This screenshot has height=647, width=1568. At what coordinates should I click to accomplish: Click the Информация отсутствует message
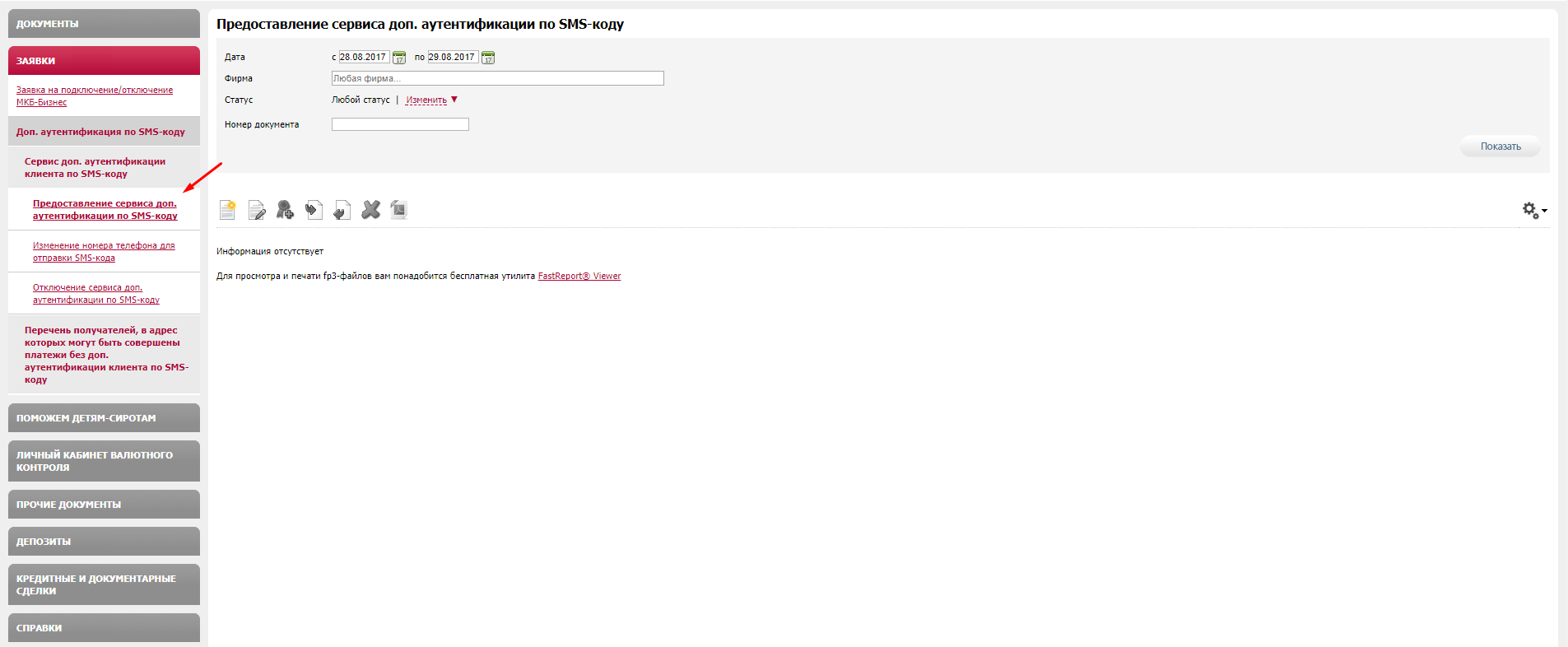(x=270, y=252)
